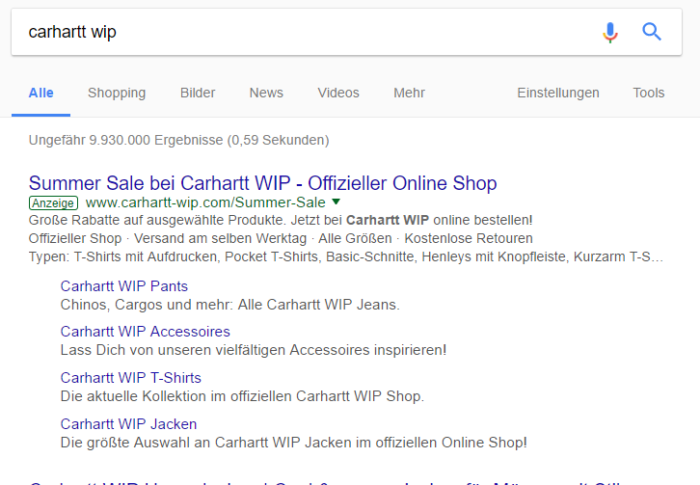Image resolution: width=700 pixels, height=485 pixels.
Task: Click 'Die größte Auswahl an Carhartt WIP Jacken' text
Action: (x=294, y=443)
